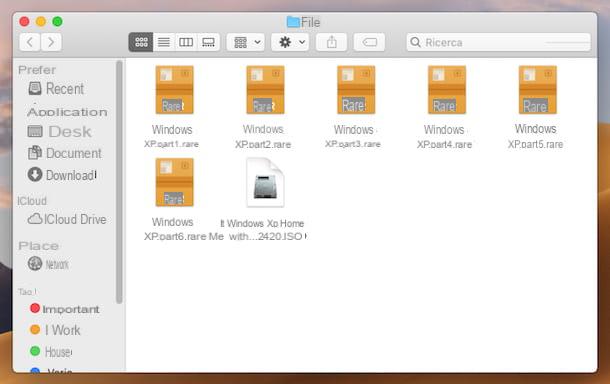610x384 pixels.
Task: Open the gear action menu
Action: [x=290, y=42]
